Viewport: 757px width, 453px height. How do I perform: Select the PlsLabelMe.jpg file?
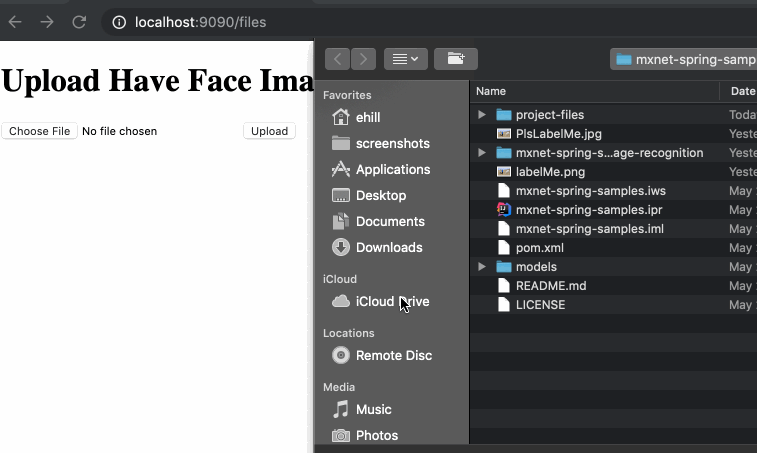coord(614,134)
